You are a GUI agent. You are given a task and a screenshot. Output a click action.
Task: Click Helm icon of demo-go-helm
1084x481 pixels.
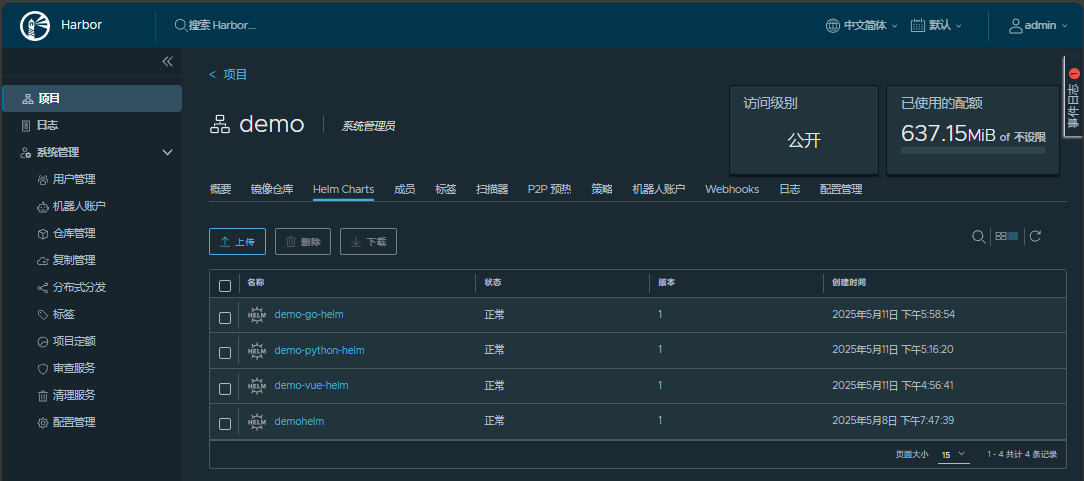pyautogui.click(x=256, y=314)
